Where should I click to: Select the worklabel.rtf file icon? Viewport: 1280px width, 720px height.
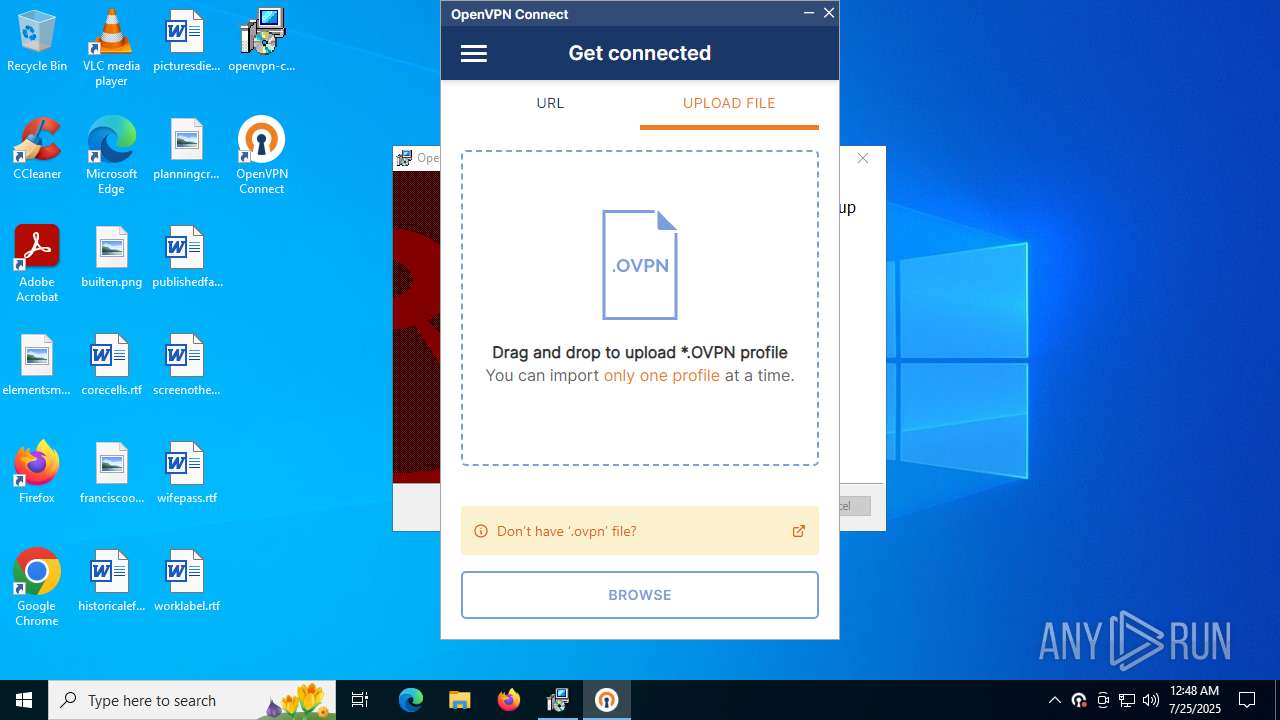186,581
